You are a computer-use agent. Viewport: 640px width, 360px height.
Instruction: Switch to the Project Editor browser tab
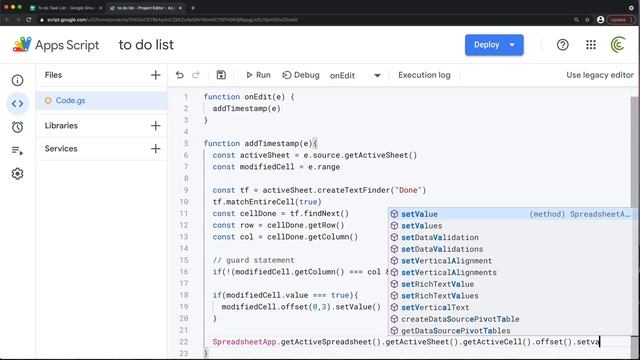145,8
